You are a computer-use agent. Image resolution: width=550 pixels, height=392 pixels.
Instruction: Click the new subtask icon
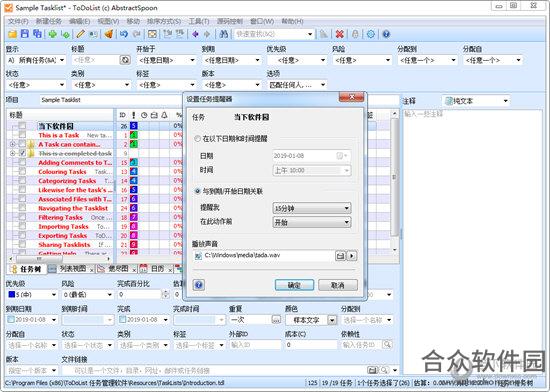(x=65, y=34)
